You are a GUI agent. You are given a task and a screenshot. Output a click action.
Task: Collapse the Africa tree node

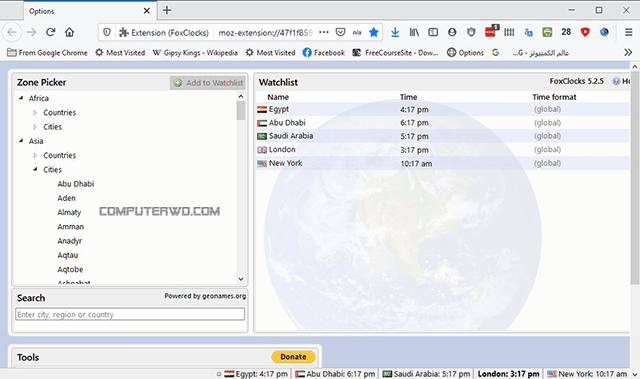click(21, 98)
